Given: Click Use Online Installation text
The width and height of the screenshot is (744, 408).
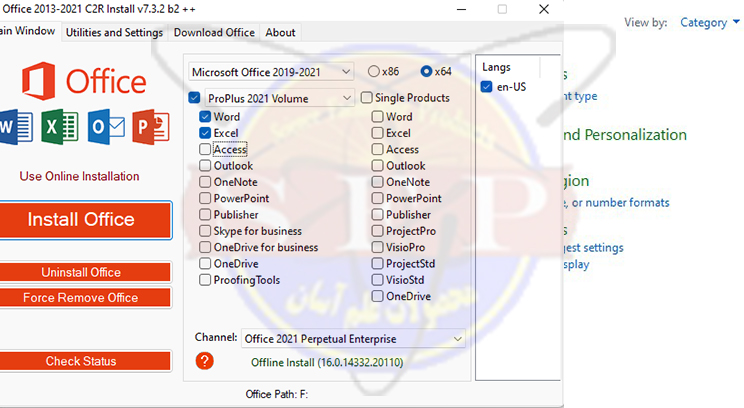Looking at the screenshot, I should [79, 176].
